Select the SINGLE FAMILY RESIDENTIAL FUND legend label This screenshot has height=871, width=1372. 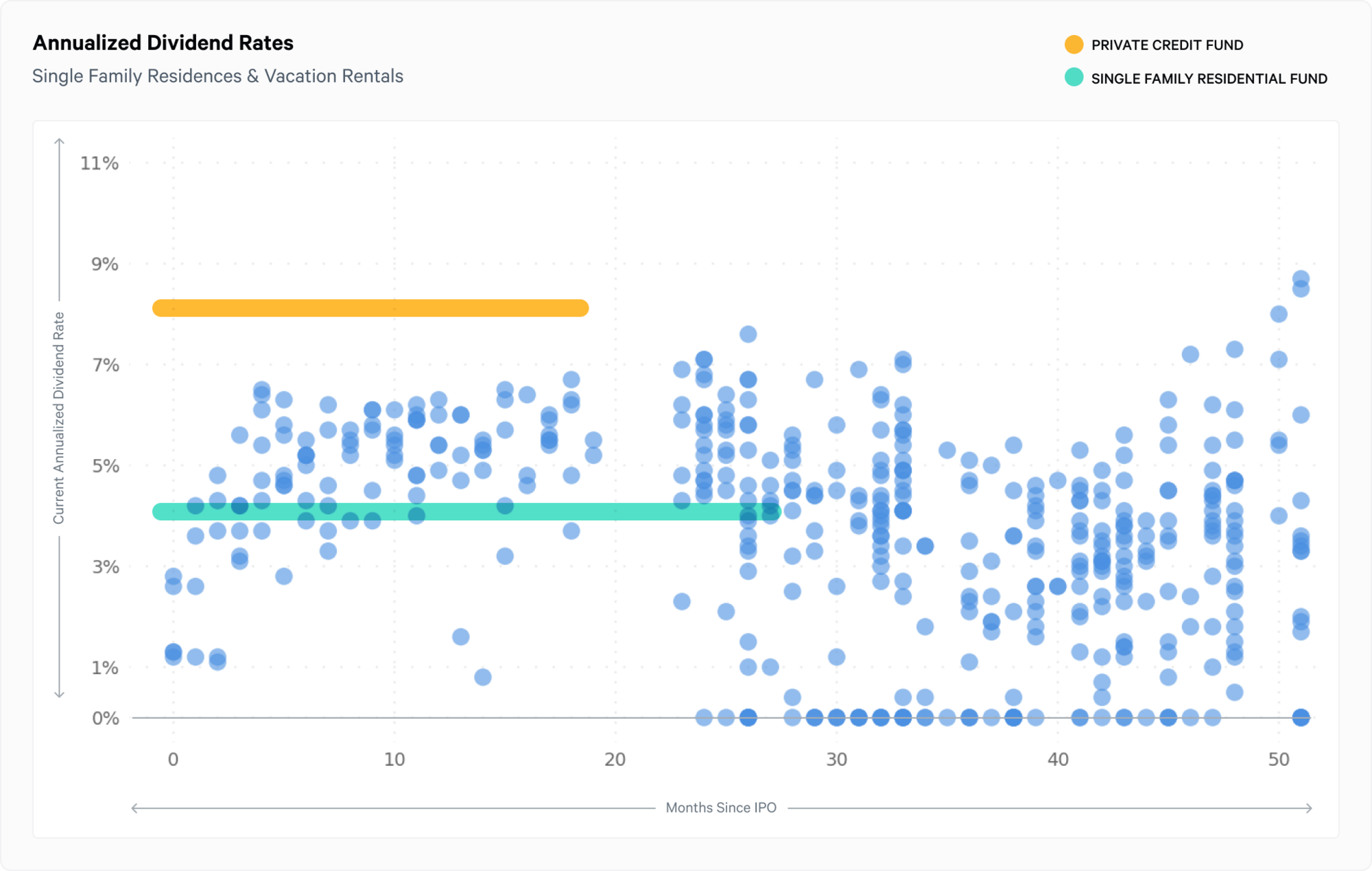point(1209,79)
